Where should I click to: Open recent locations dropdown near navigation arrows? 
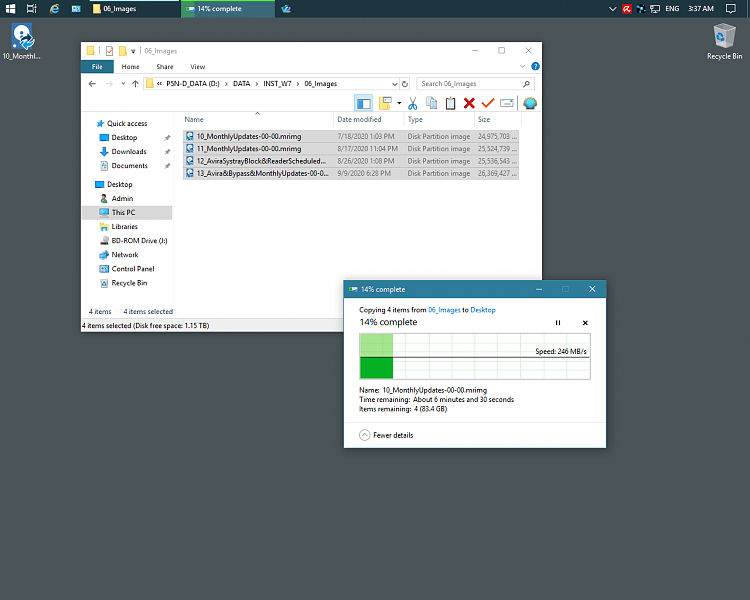(x=123, y=84)
